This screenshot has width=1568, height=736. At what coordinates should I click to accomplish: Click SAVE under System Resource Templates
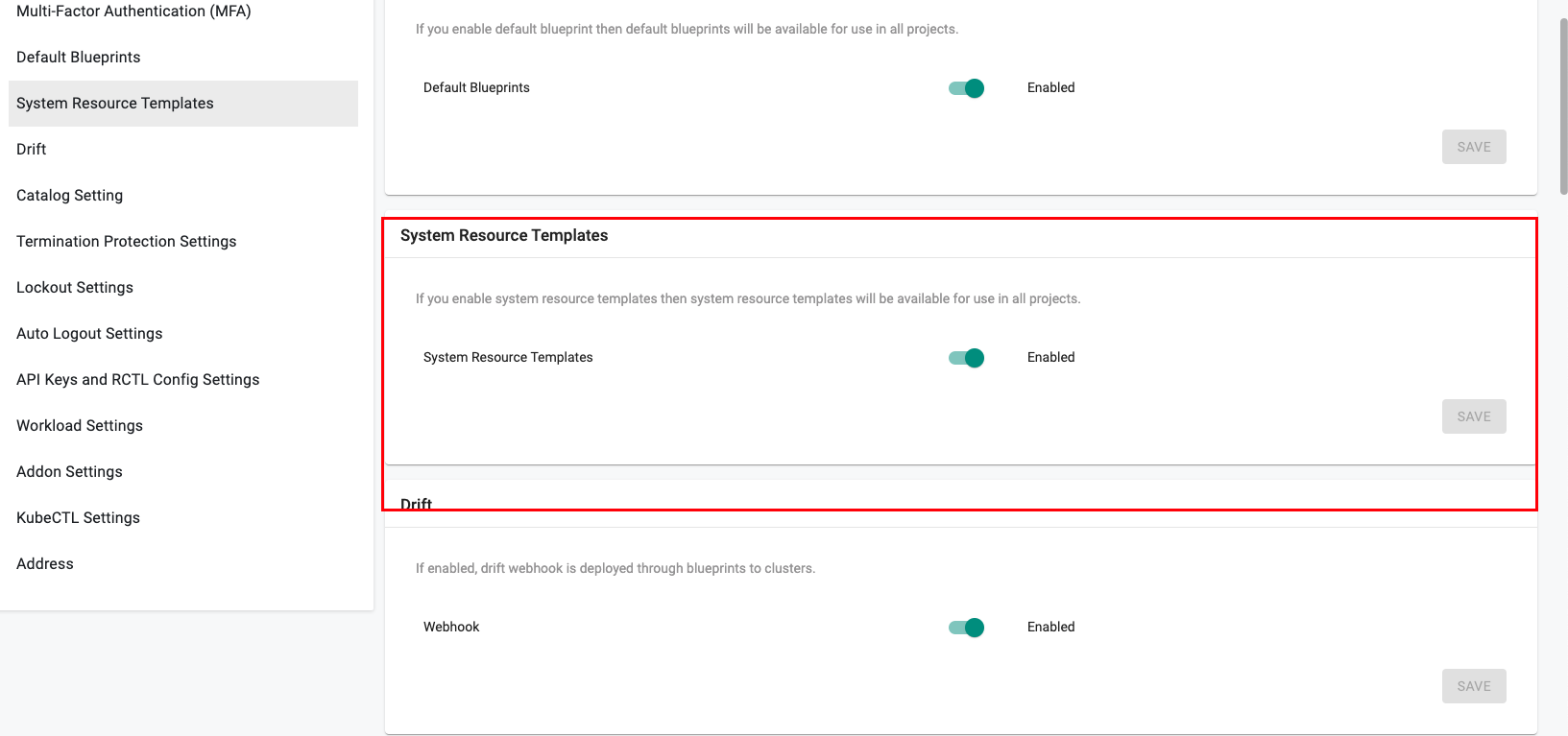[x=1474, y=416]
